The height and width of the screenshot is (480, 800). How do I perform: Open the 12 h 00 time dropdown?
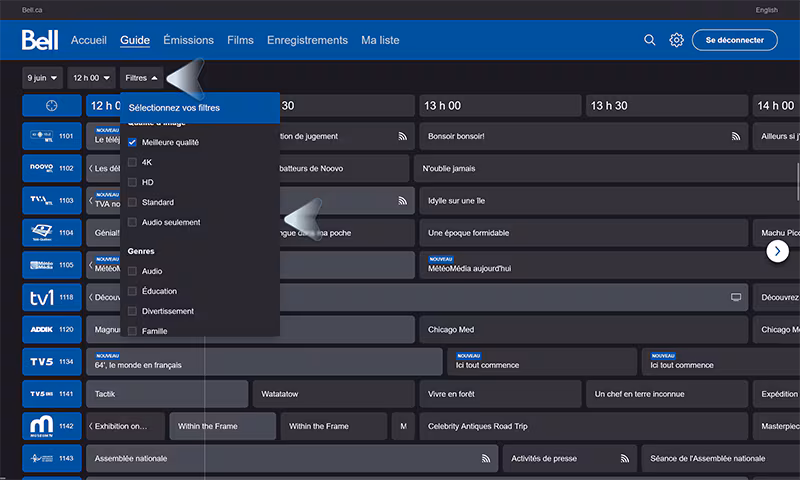(x=91, y=78)
